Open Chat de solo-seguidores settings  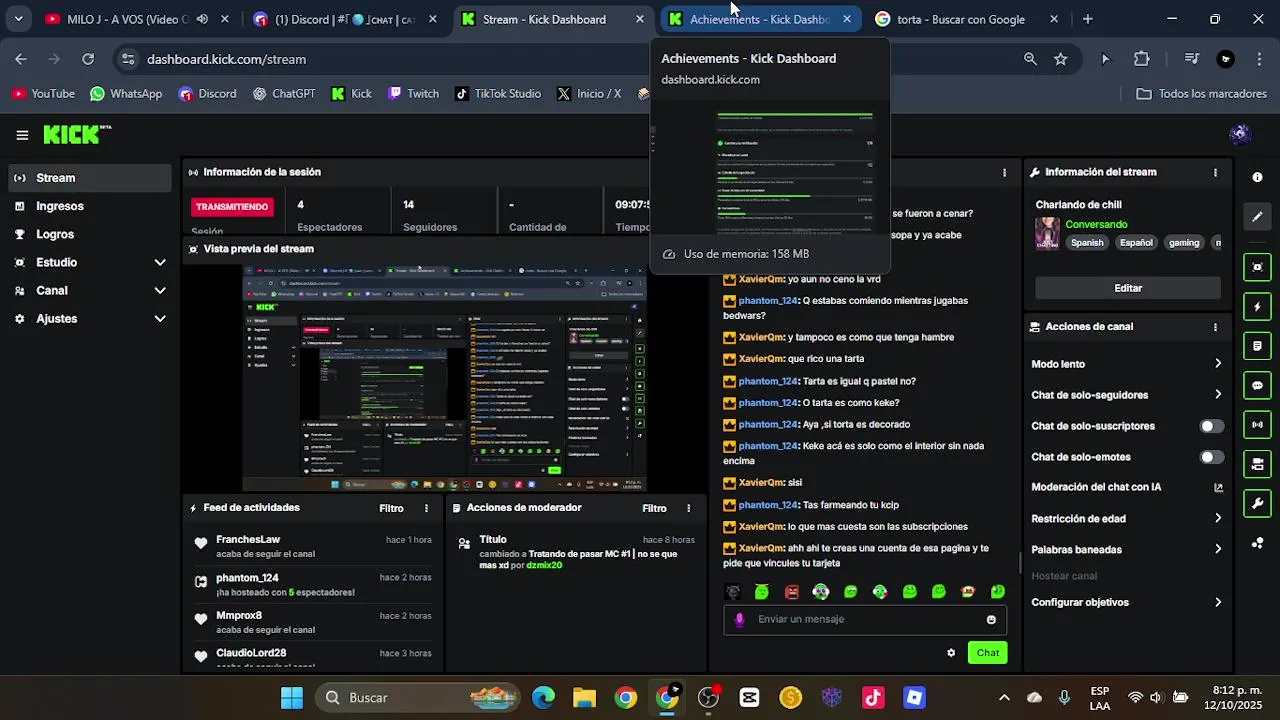pos(1127,395)
